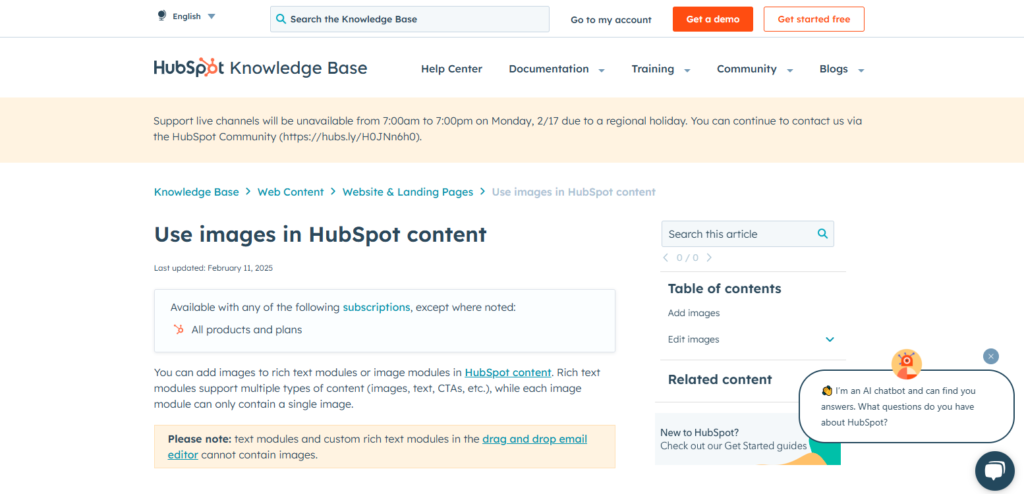Click the Web Content breadcrumb link
The width and height of the screenshot is (1024, 494).
[291, 191]
